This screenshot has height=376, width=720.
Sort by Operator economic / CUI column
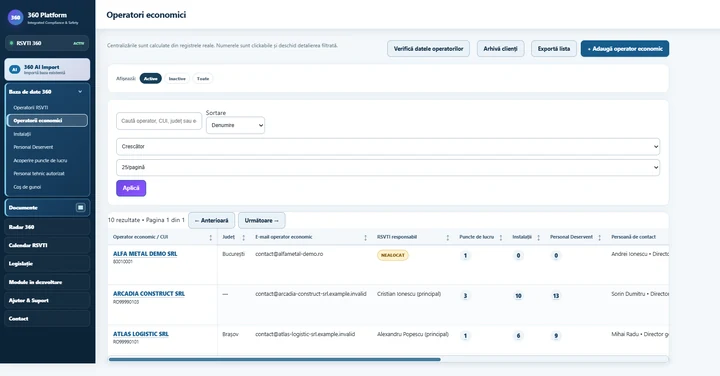pyautogui.click(x=211, y=237)
